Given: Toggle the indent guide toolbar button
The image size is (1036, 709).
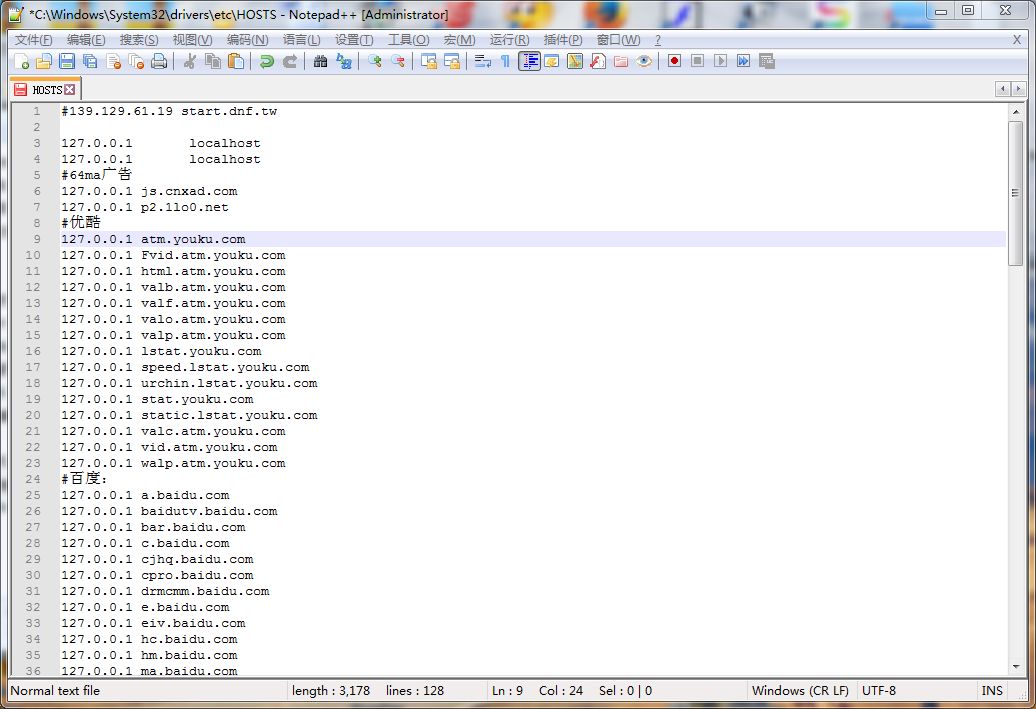Looking at the screenshot, I should [529, 61].
